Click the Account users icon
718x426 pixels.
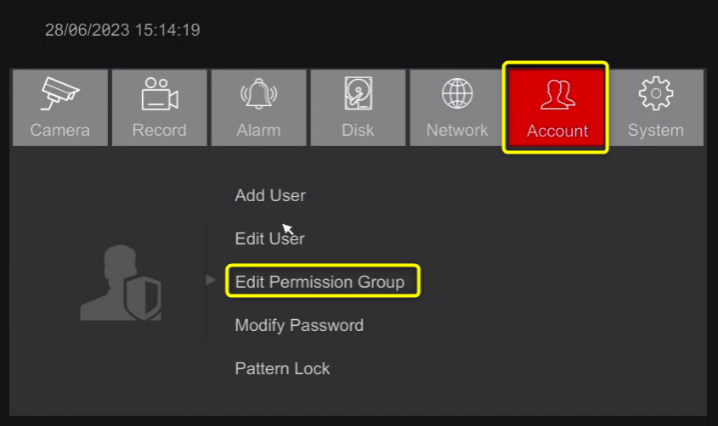pyautogui.click(x=557, y=96)
